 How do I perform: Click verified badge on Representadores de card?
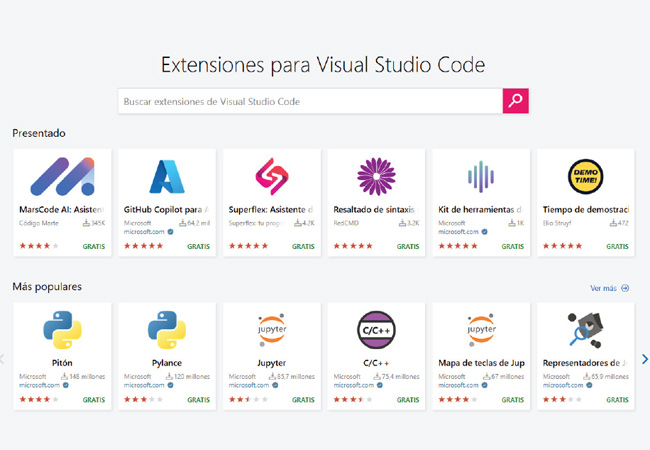point(589,385)
